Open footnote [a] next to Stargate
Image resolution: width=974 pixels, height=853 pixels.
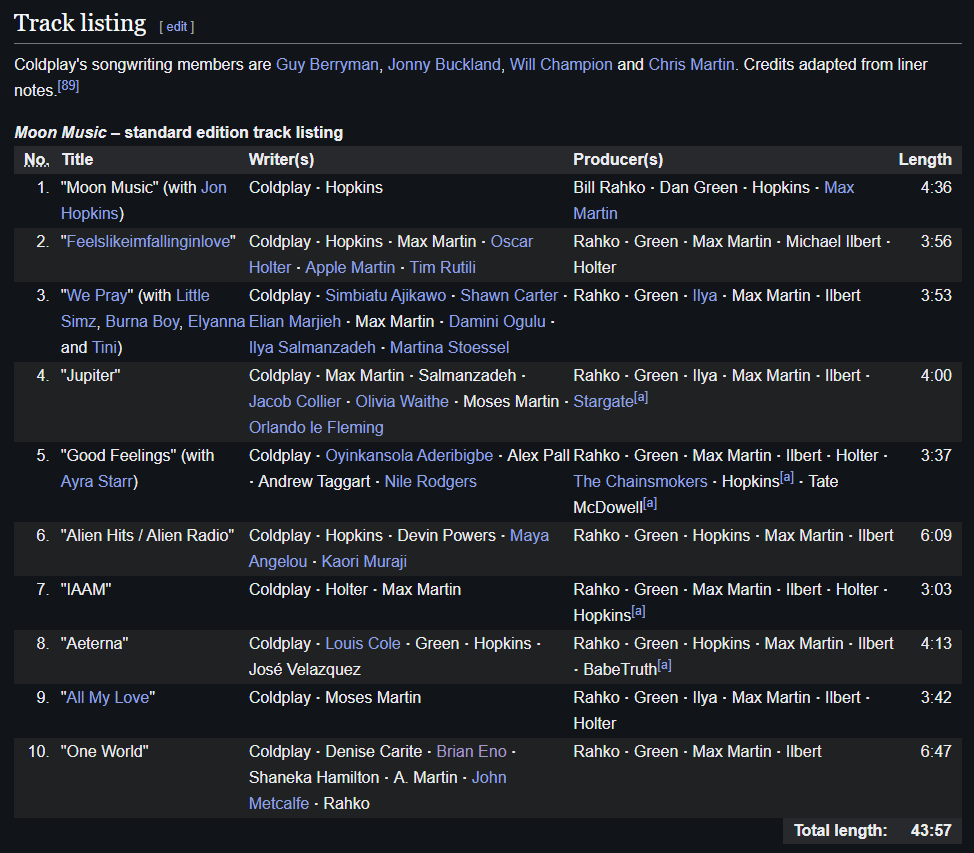click(641, 398)
